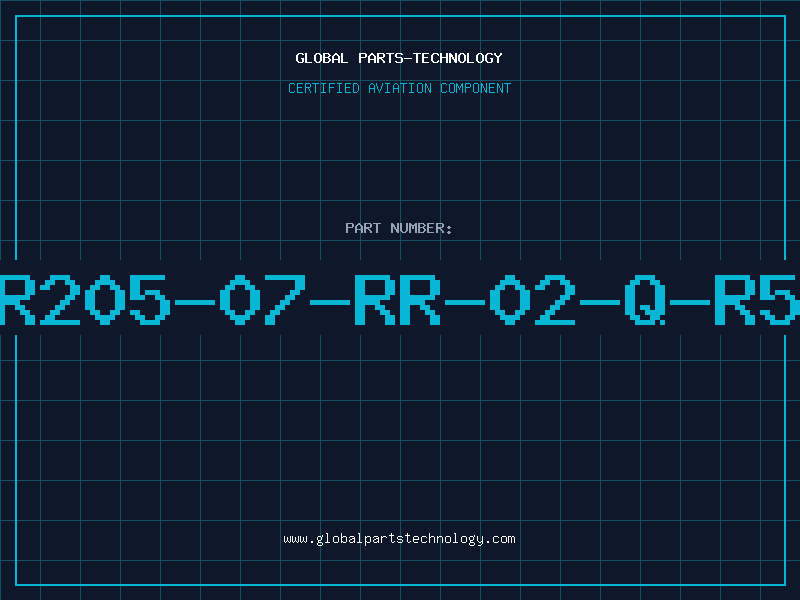Click the PART NUMBER: label

pos(398,228)
